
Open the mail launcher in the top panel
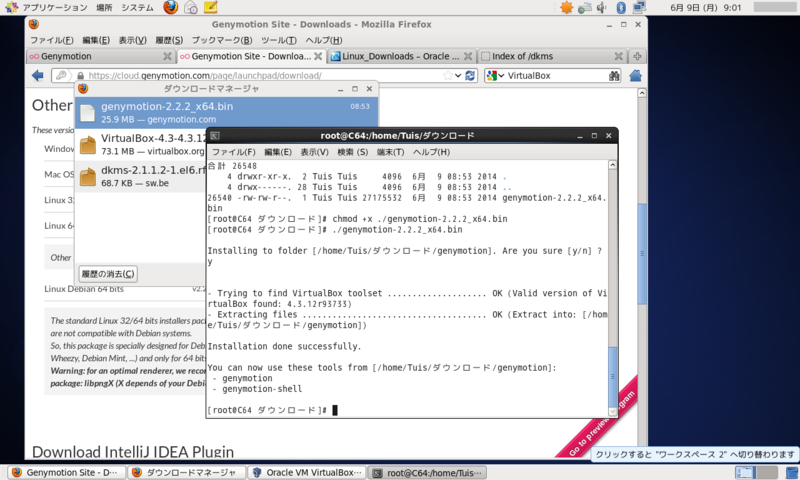point(191,7)
